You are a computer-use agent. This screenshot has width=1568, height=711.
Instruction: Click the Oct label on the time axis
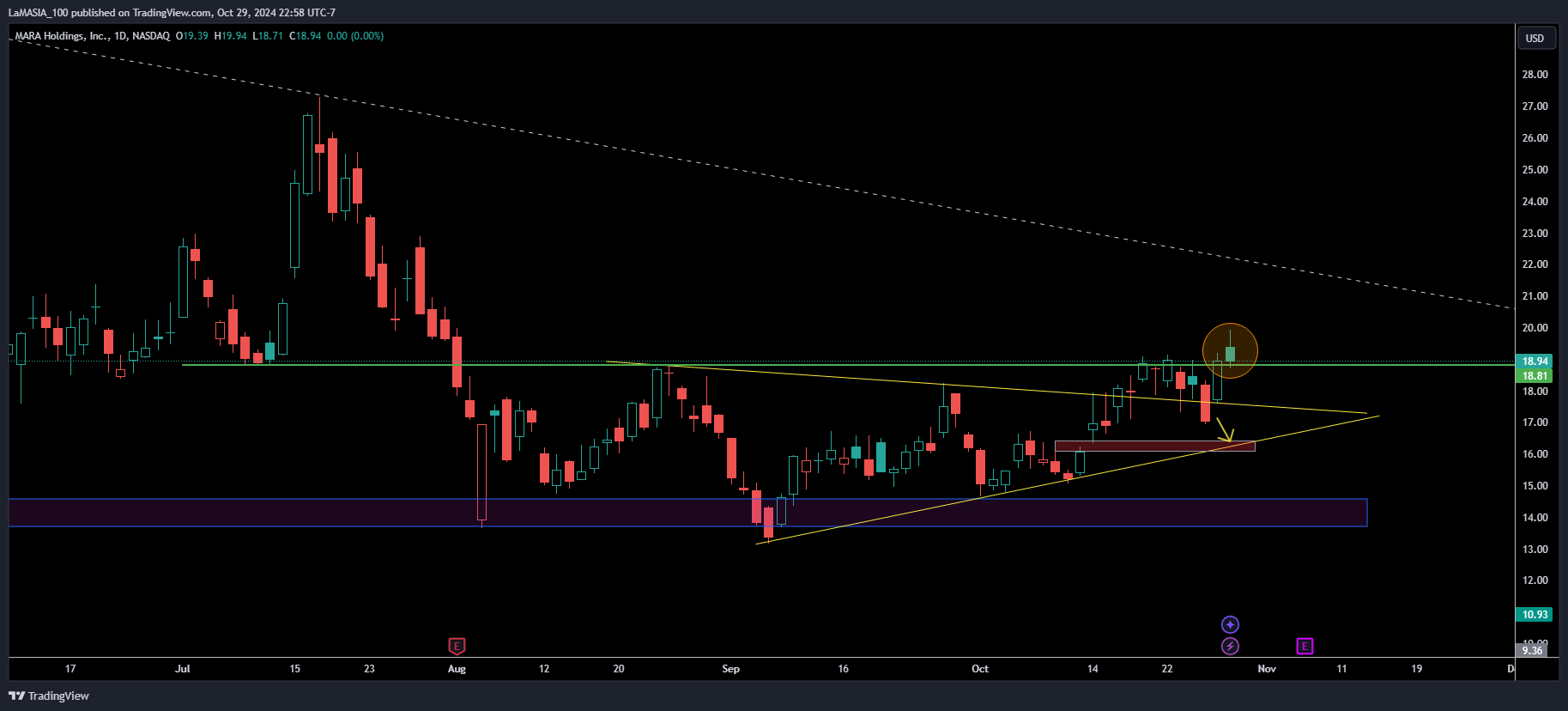click(x=980, y=669)
